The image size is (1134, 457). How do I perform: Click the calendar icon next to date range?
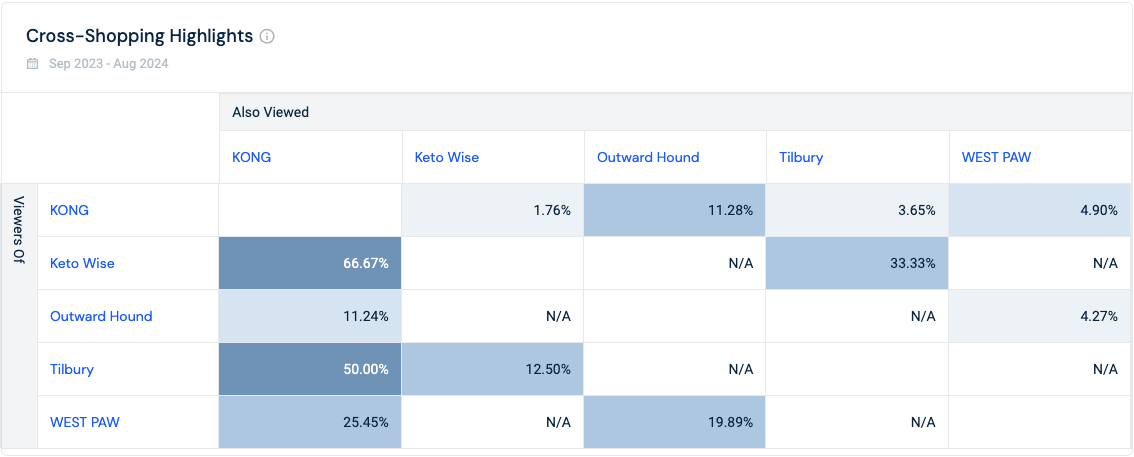[33, 64]
